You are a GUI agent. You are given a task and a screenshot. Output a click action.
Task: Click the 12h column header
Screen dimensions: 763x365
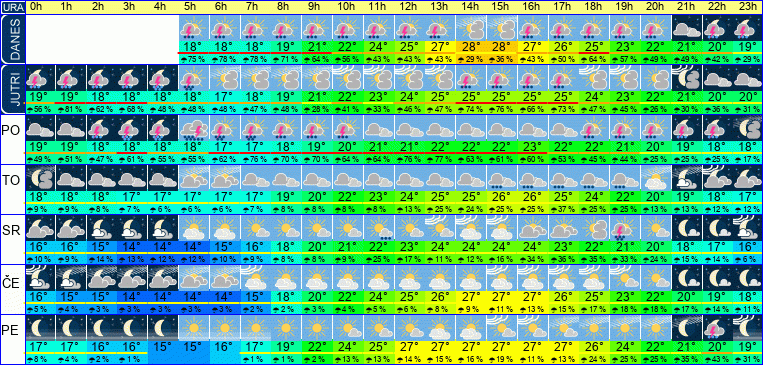[409, 7]
